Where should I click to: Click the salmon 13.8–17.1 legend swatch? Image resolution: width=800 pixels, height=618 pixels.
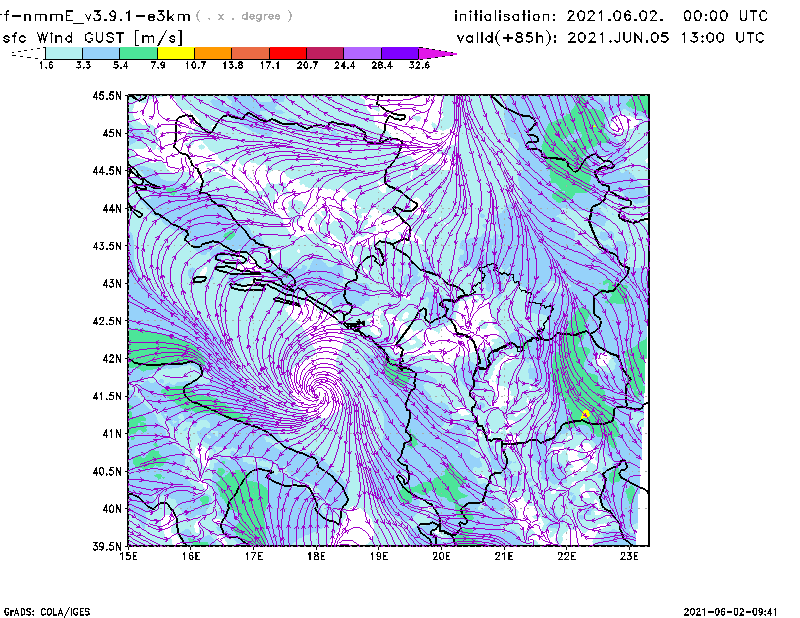[x=251, y=53]
